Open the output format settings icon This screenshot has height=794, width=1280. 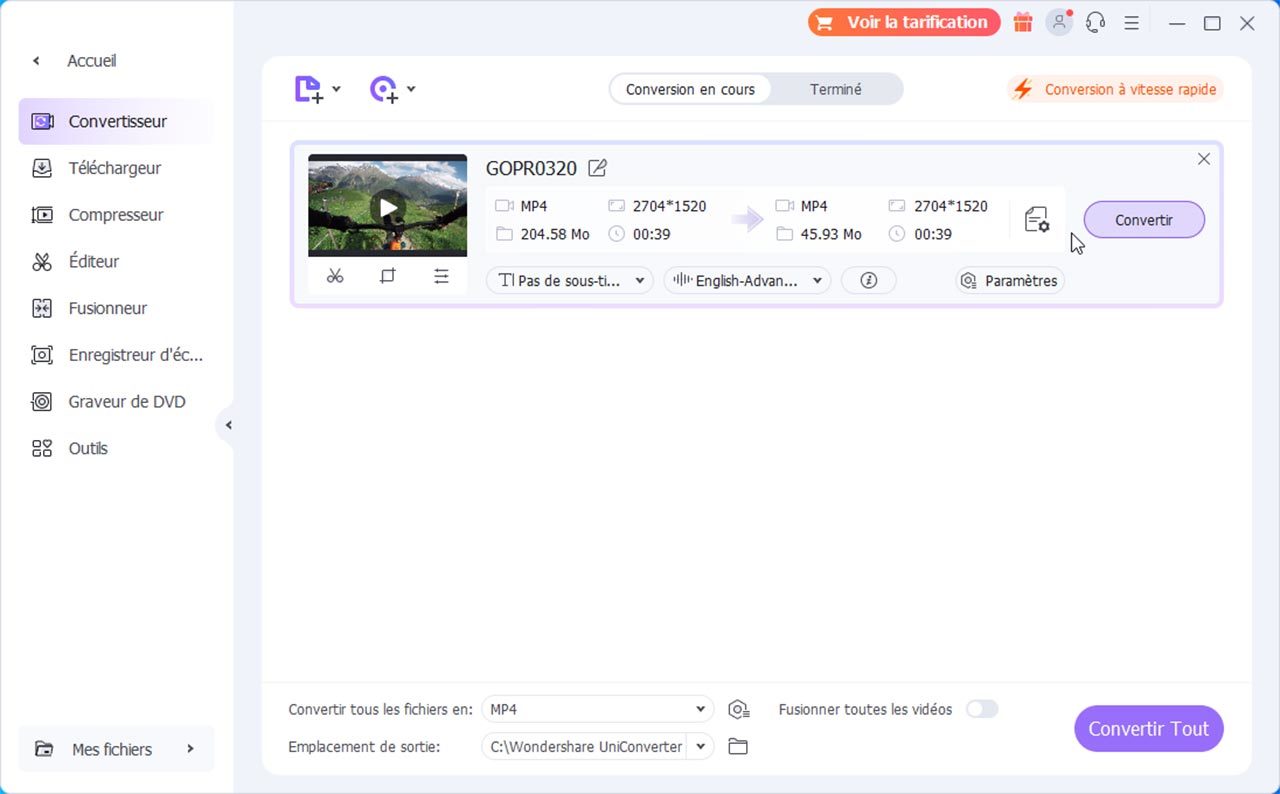(1037, 219)
